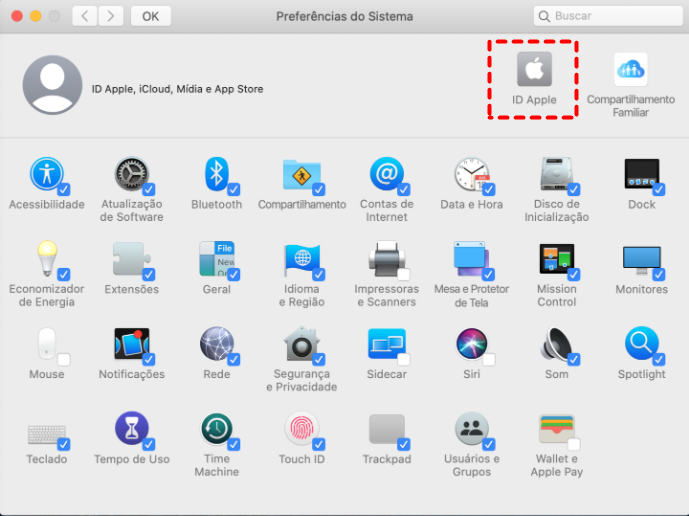This screenshot has height=516, width=689.
Task: Uncheck the Touch ID checkbox
Action: click(319, 444)
